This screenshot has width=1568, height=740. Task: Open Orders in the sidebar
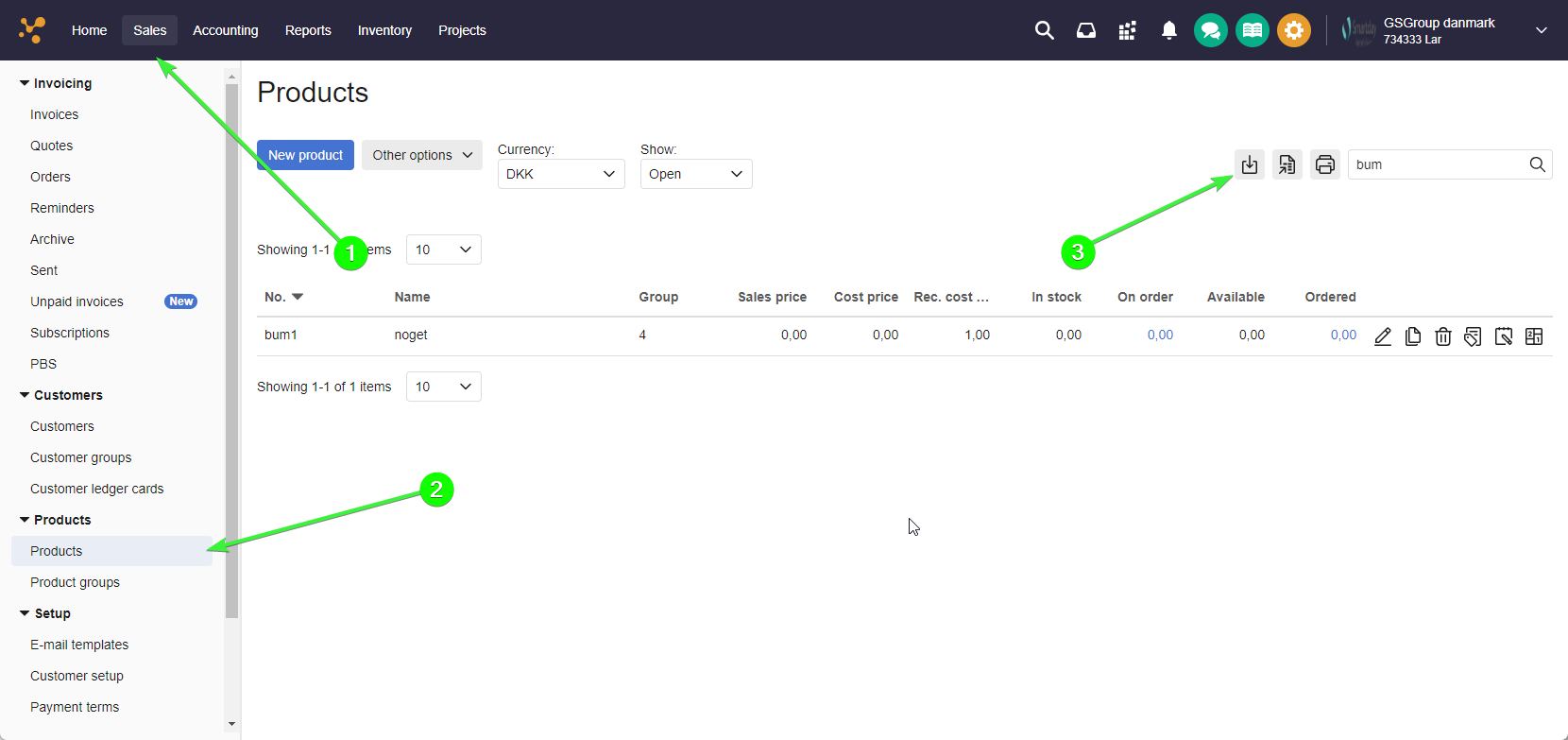pyautogui.click(x=50, y=177)
